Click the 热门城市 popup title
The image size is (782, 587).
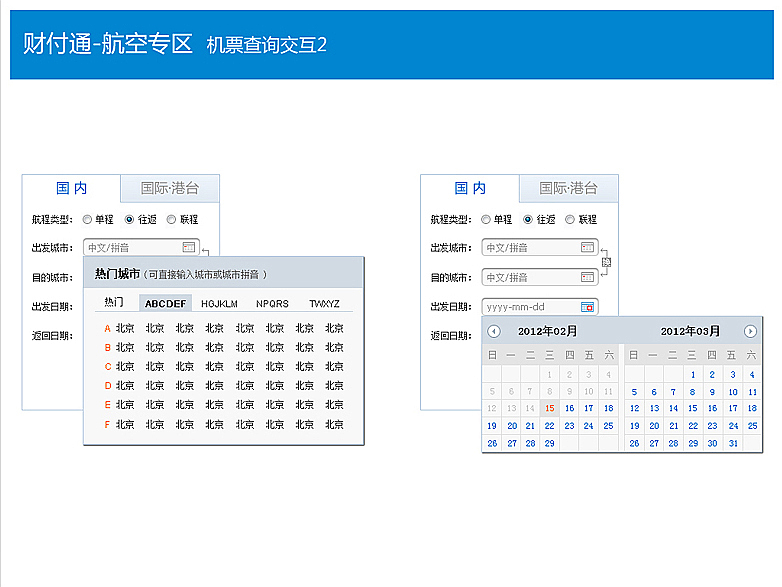[117, 274]
